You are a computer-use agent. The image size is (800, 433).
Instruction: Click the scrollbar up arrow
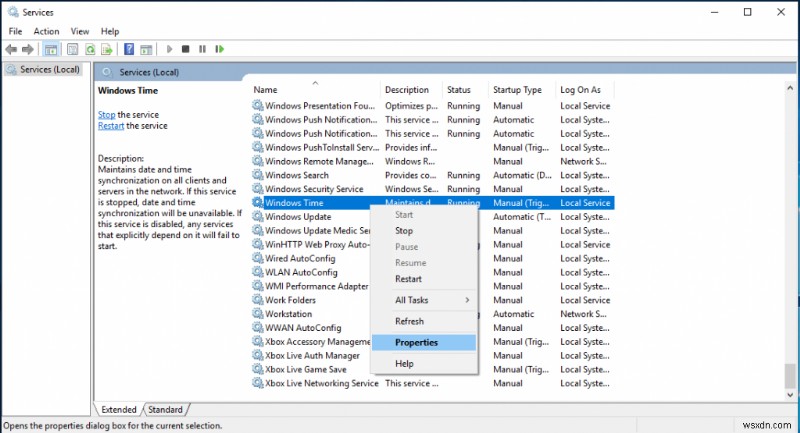tap(790, 88)
